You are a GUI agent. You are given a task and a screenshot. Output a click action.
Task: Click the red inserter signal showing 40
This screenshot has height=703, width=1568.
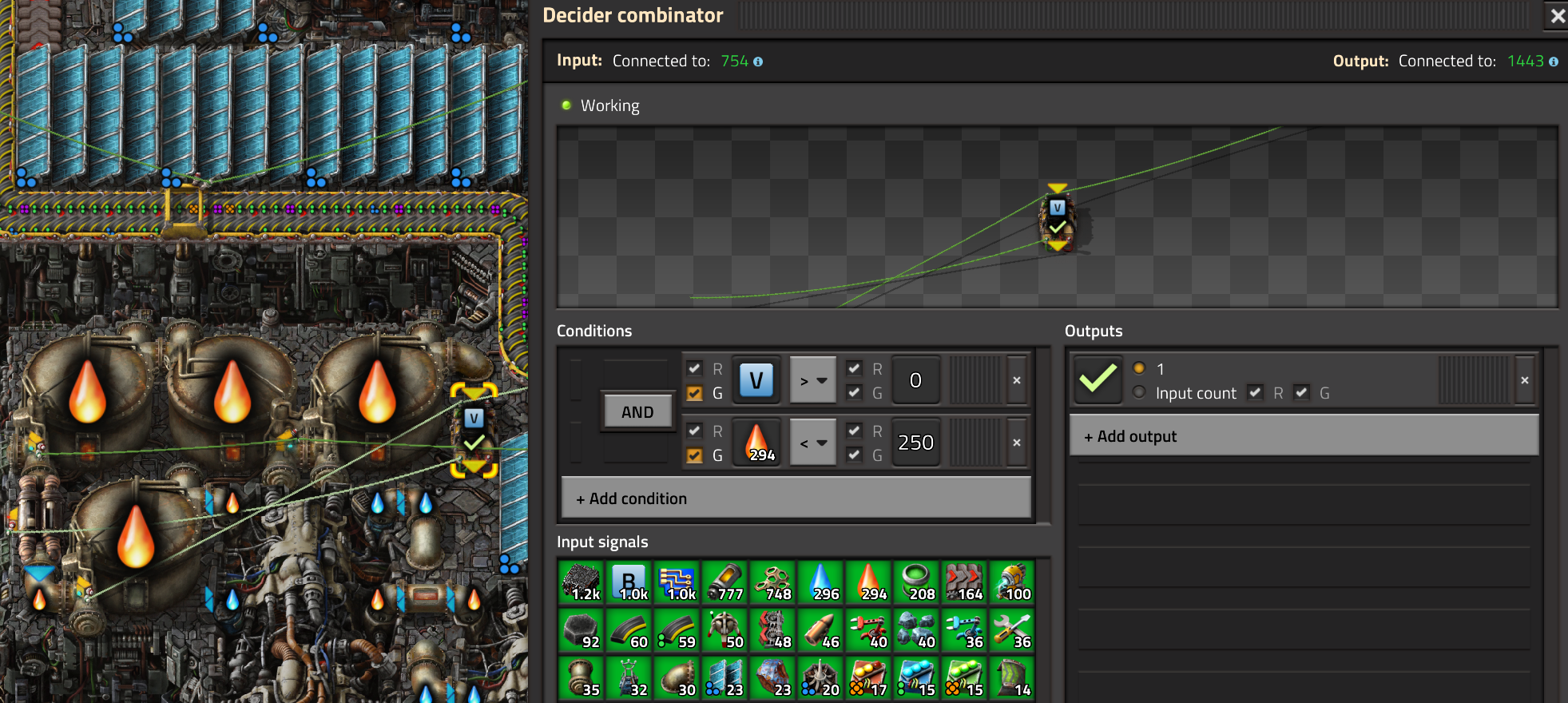[x=869, y=630]
